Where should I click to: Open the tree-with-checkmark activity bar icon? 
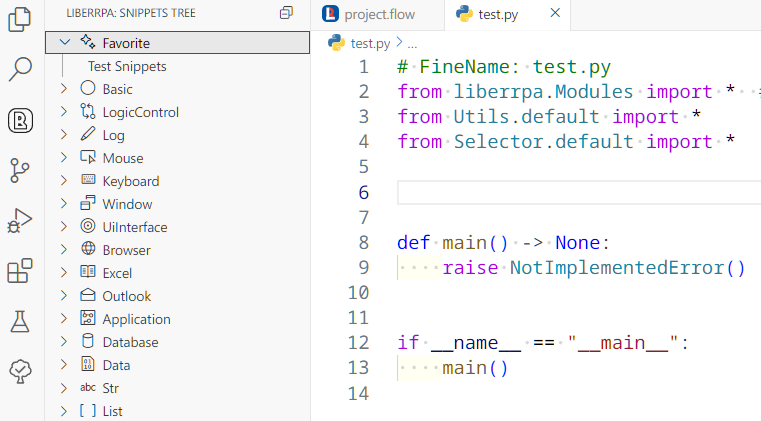click(20, 371)
